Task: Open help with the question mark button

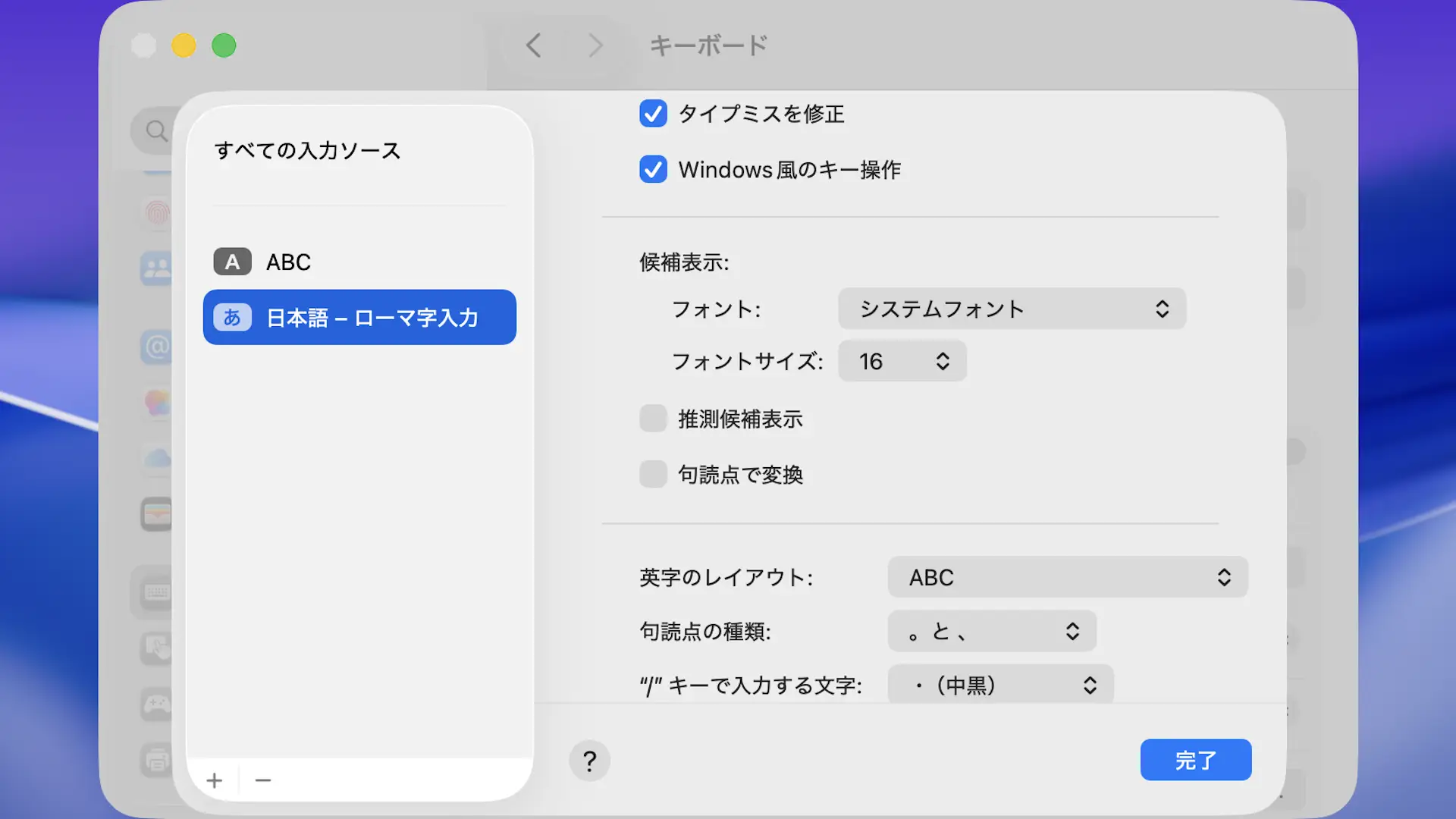Action: pos(589,761)
